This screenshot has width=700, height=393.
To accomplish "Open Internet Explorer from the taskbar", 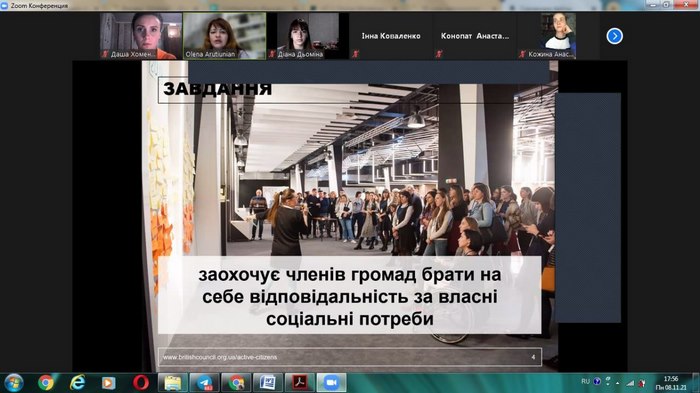I will coord(77,383).
